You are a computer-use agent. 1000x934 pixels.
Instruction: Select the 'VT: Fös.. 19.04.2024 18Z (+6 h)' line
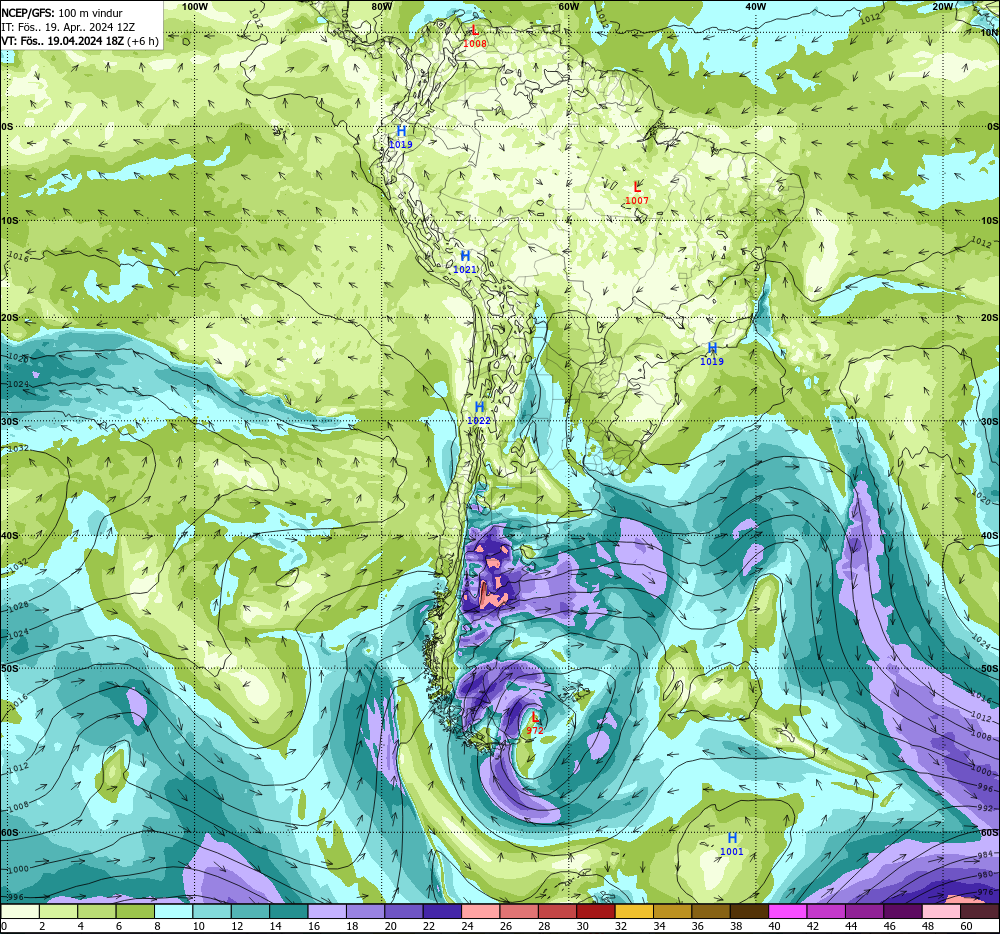[x=80, y=41]
